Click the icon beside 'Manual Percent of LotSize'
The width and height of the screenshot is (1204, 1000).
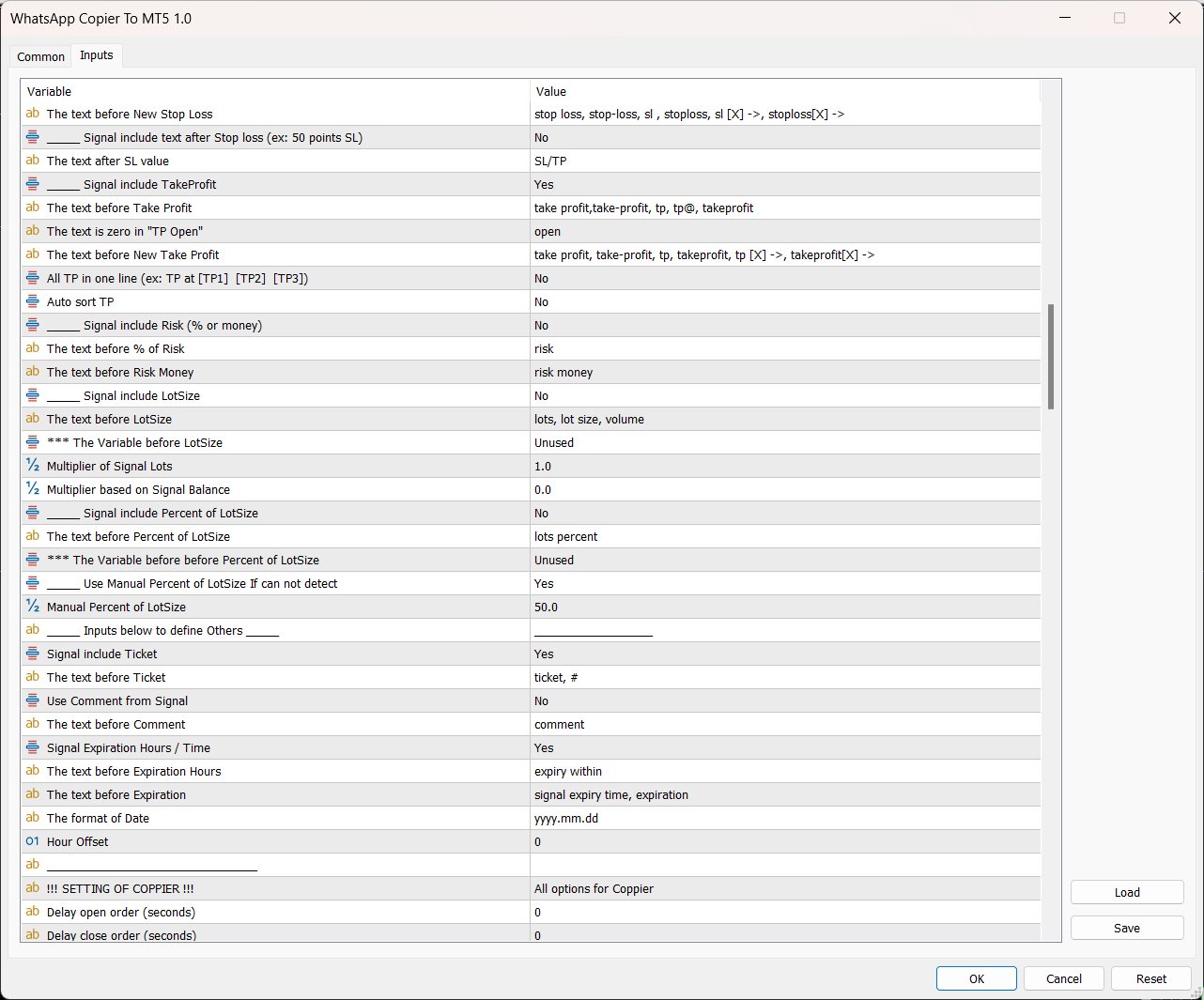pyautogui.click(x=33, y=607)
